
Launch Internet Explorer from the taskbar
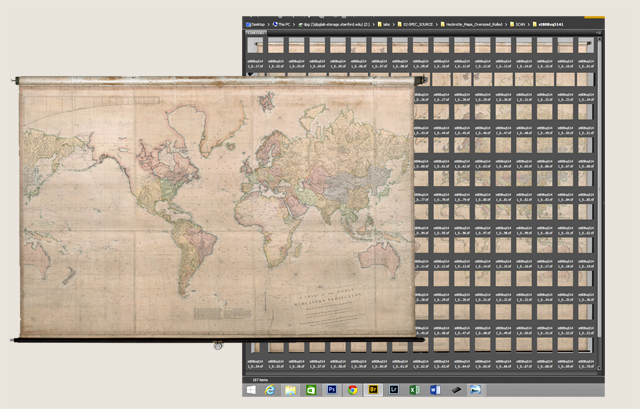270,389
